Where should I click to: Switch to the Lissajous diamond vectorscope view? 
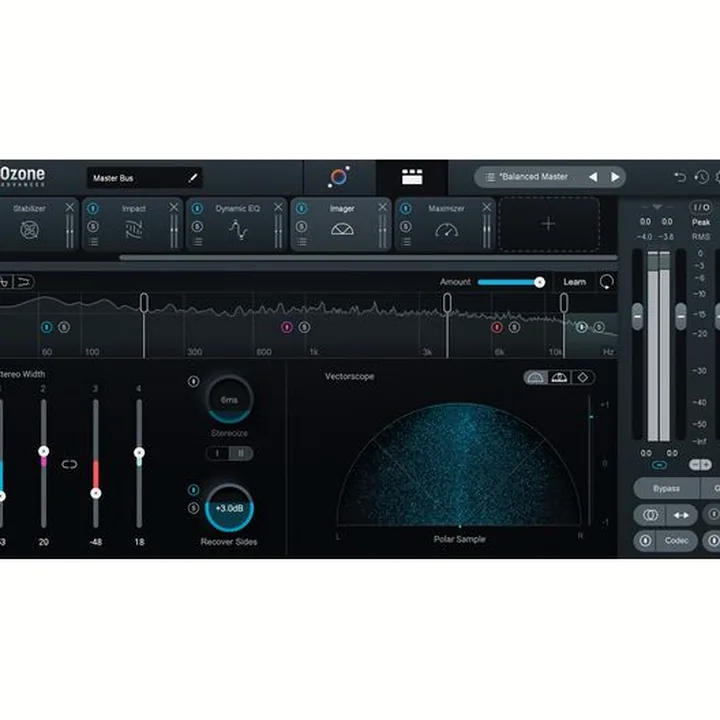click(583, 377)
